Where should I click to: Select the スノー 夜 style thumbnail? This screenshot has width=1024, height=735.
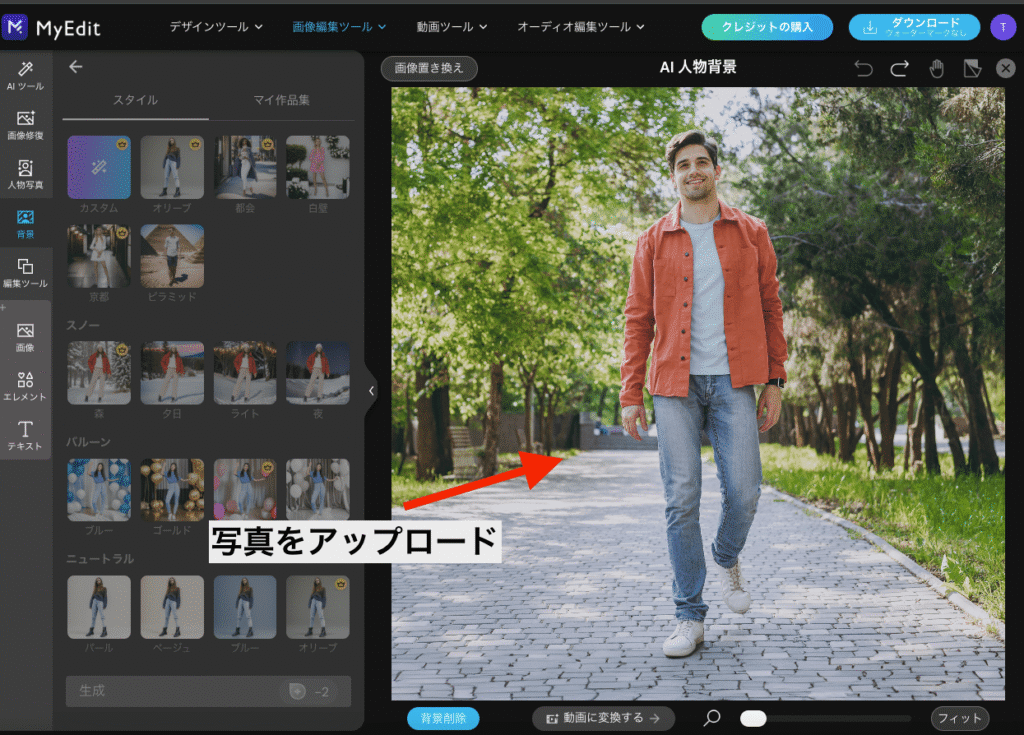click(x=317, y=372)
